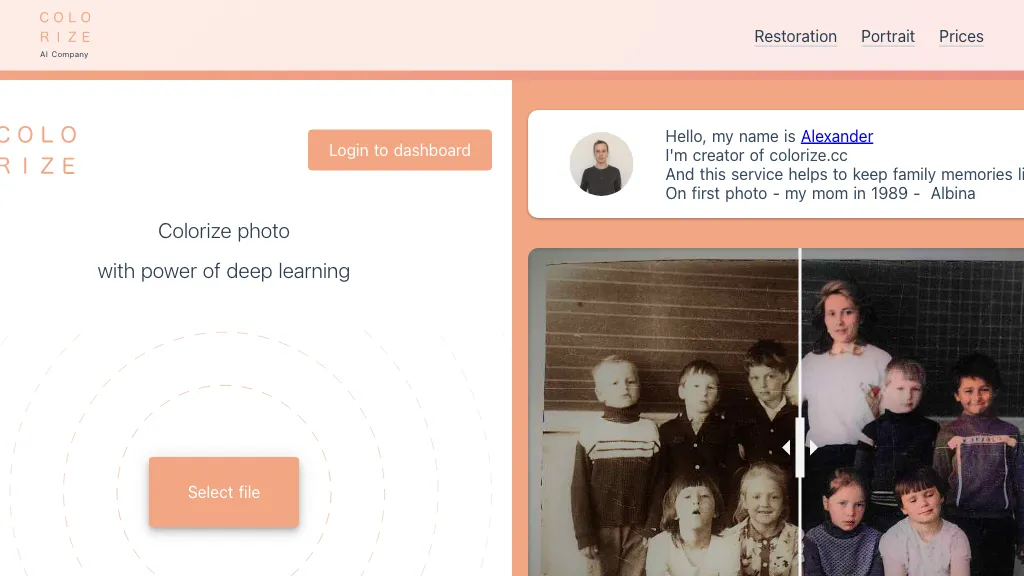Click the before/after comparison slider handle
This screenshot has width=1024, height=576.
coord(800,447)
